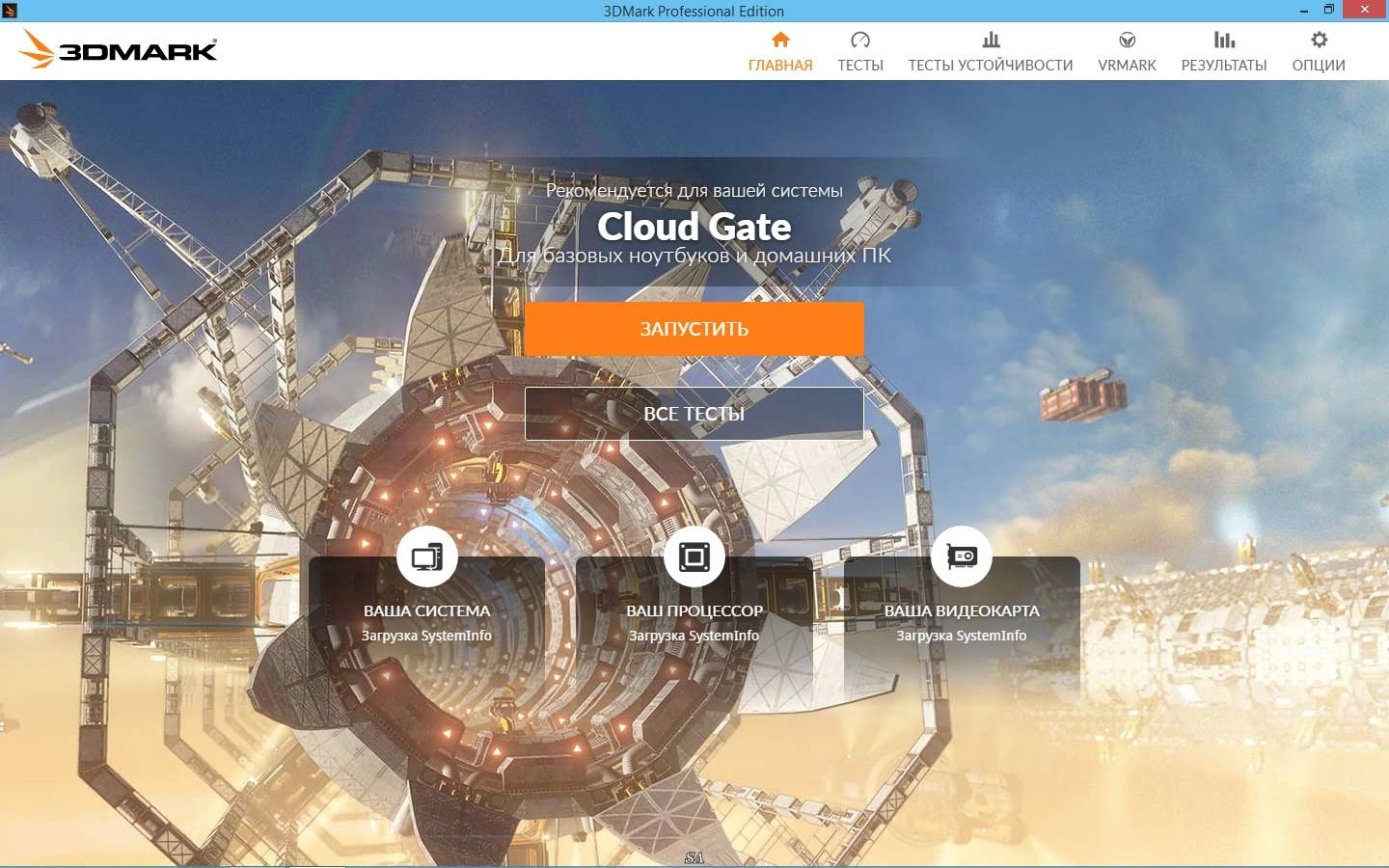Open the ОПЦИИ tab label
Viewport: 1389px width, 868px height.
[x=1319, y=65]
